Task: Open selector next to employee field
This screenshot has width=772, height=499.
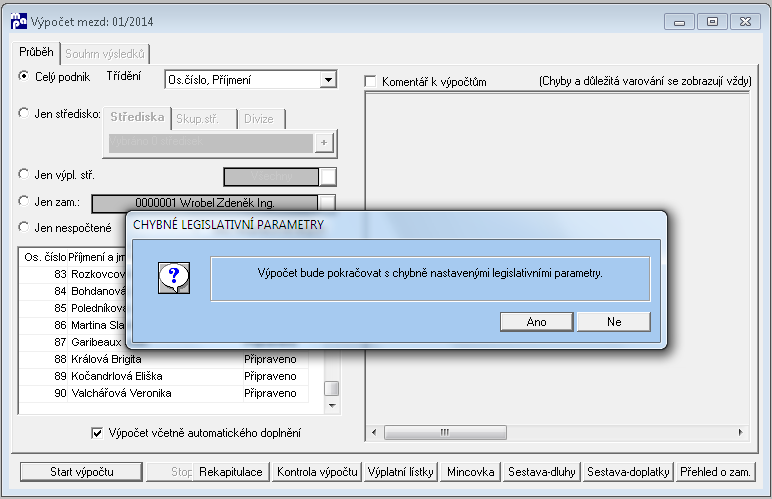Action: pos(327,203)
